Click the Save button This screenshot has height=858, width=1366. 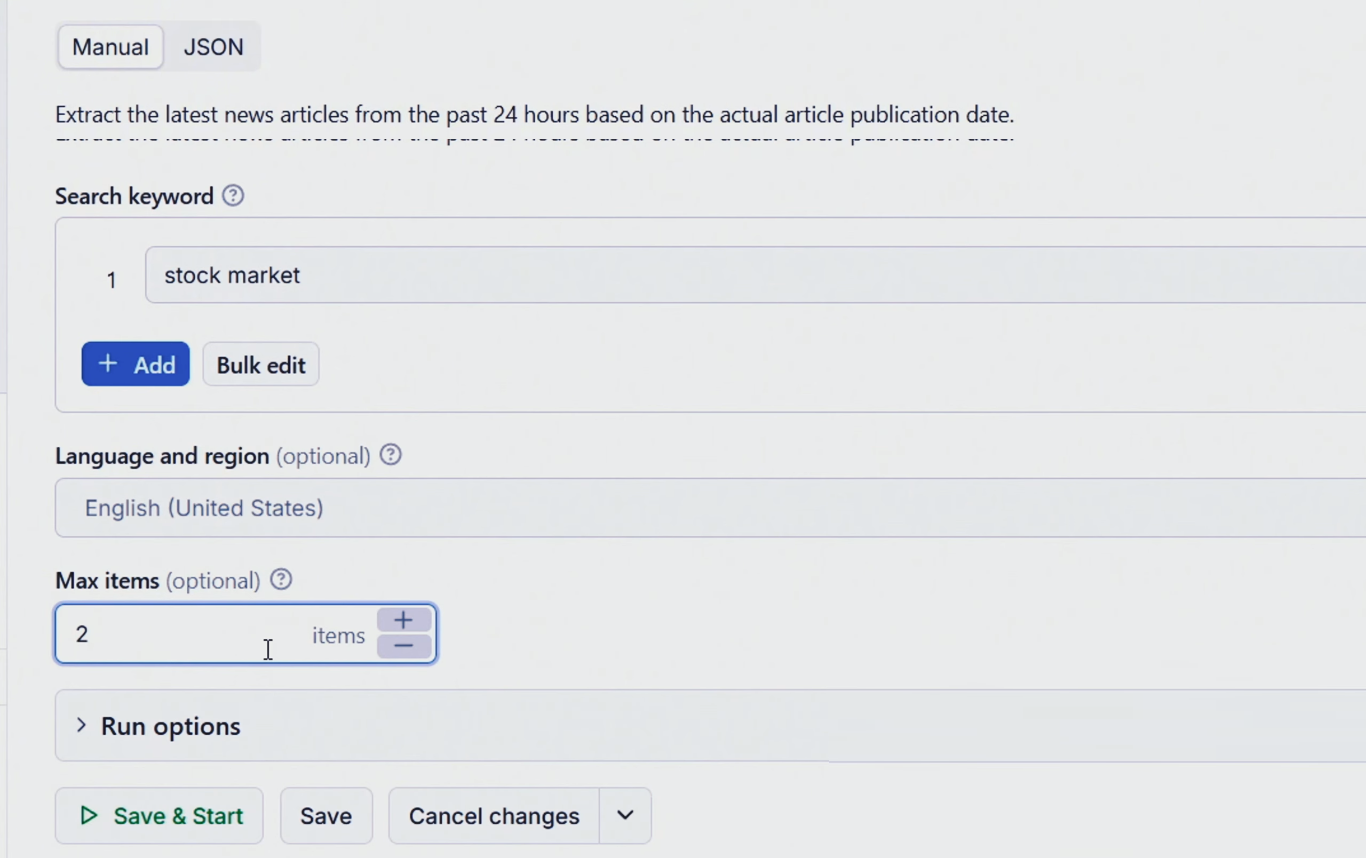[x=326, y=816]
